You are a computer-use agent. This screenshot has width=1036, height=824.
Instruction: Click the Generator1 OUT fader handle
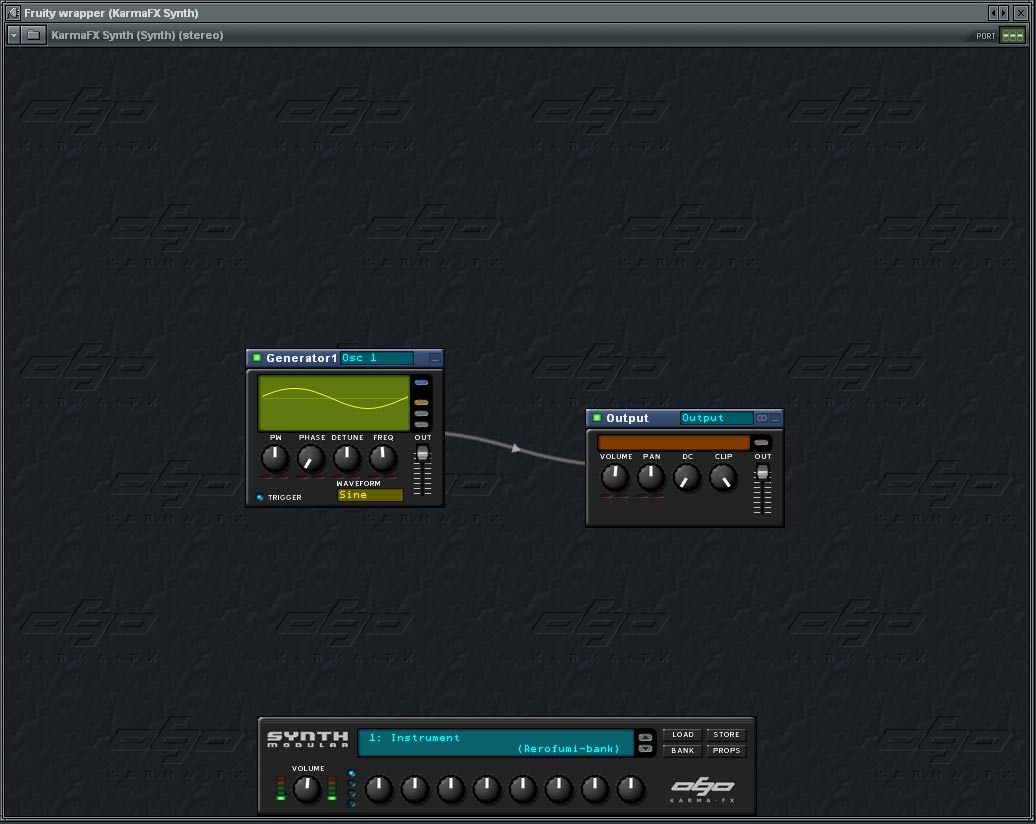(x=423, y=453)
